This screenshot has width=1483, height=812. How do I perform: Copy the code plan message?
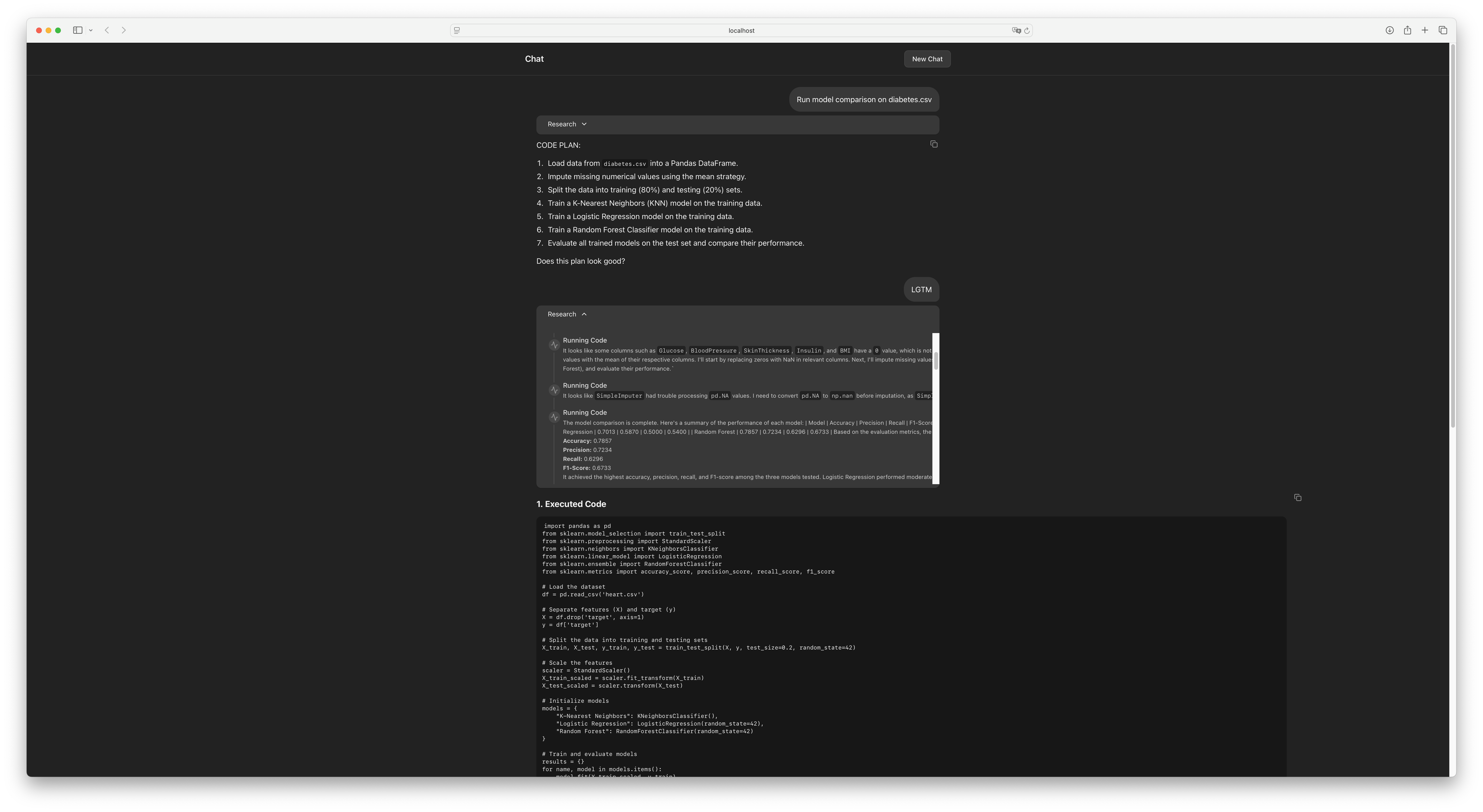point(934,144)
